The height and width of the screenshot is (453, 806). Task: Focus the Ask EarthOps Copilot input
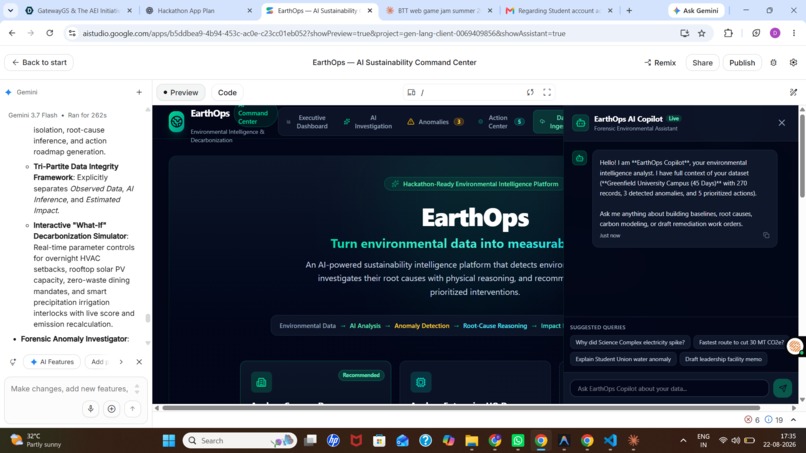(669, 388)
